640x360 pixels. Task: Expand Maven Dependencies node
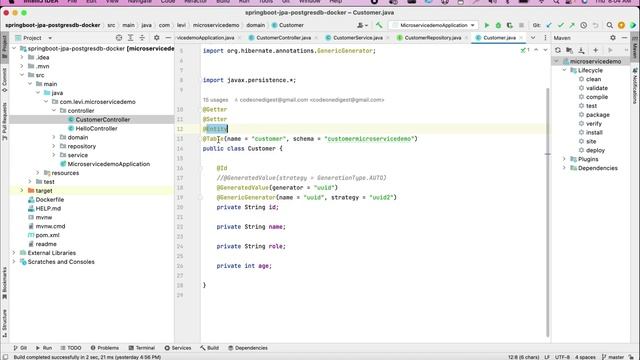point(564,168)
